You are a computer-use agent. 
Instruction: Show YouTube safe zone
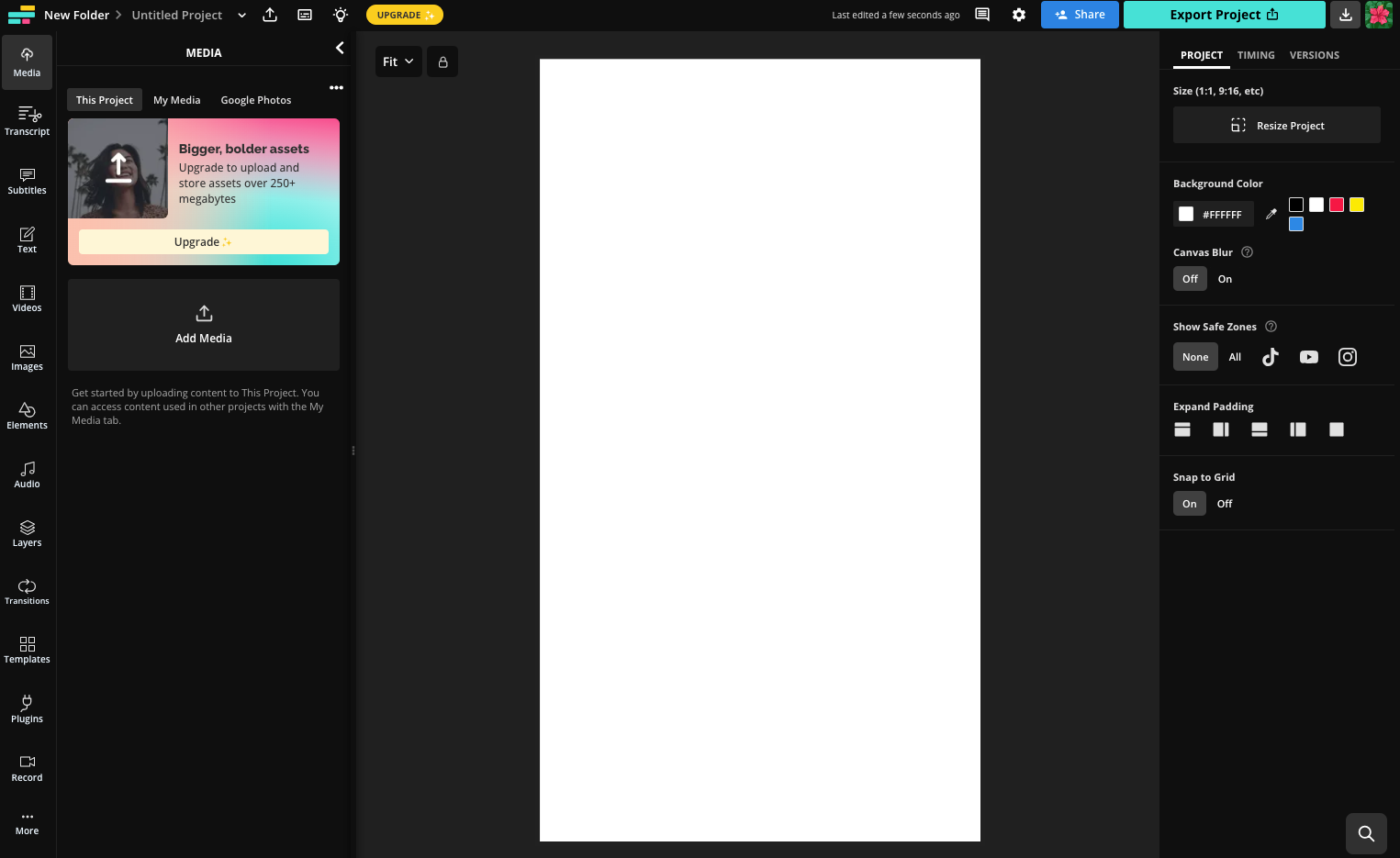tap(1309, 357)
